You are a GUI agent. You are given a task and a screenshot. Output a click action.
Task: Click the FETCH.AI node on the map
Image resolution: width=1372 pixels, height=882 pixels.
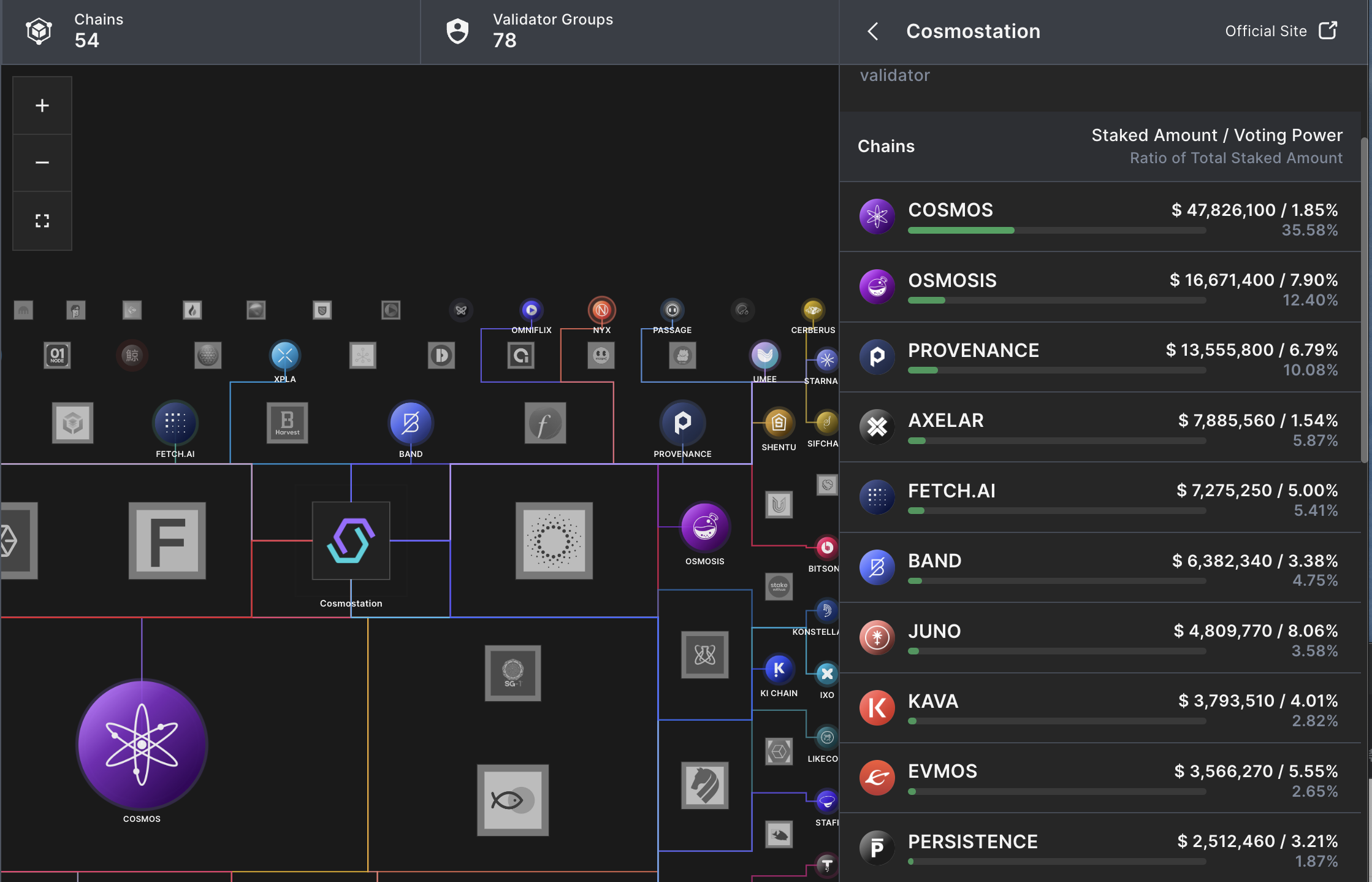(175, 423)
